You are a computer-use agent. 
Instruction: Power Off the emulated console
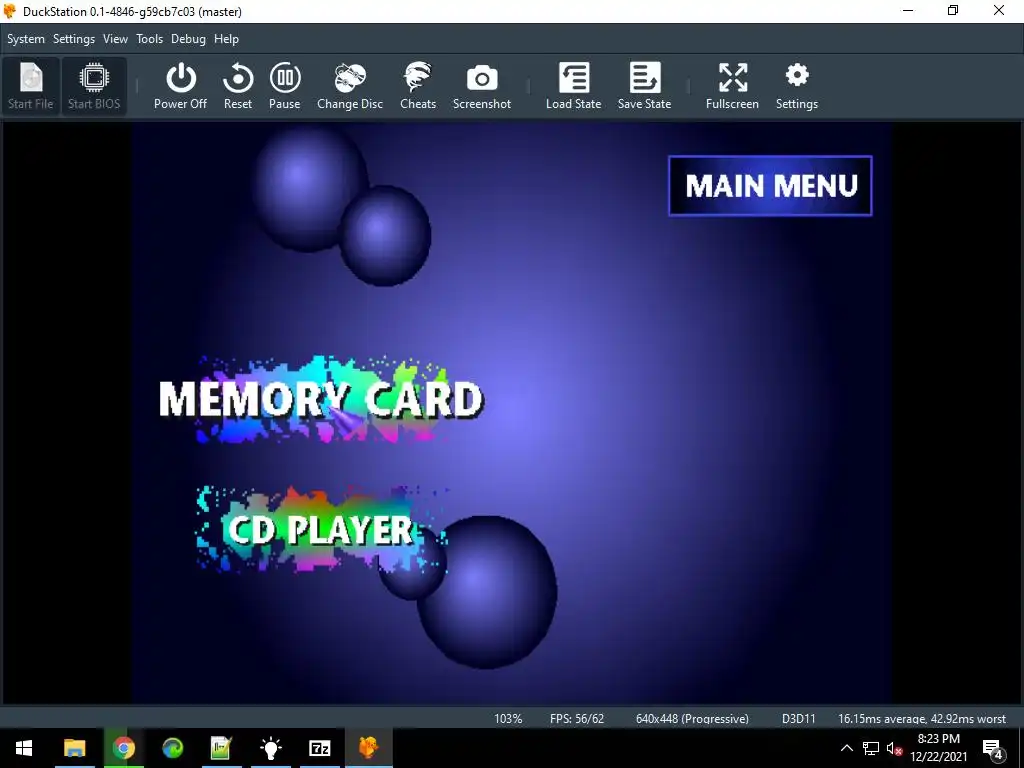click(180, 86)
